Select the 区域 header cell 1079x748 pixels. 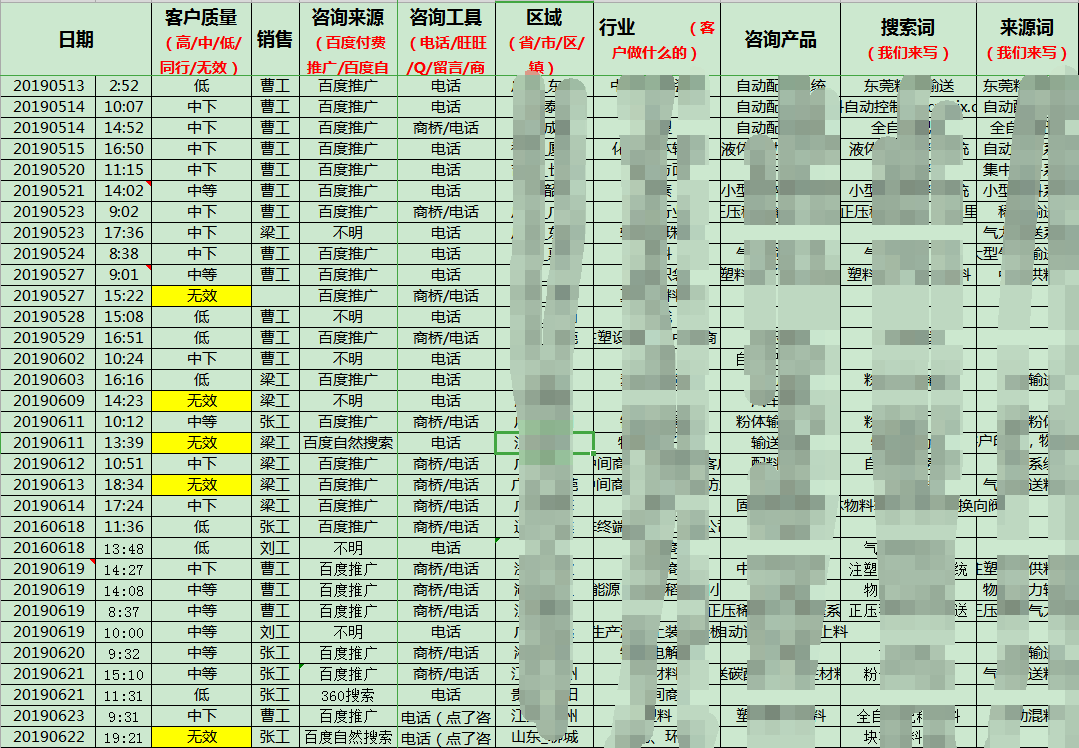tap(544, 39)
